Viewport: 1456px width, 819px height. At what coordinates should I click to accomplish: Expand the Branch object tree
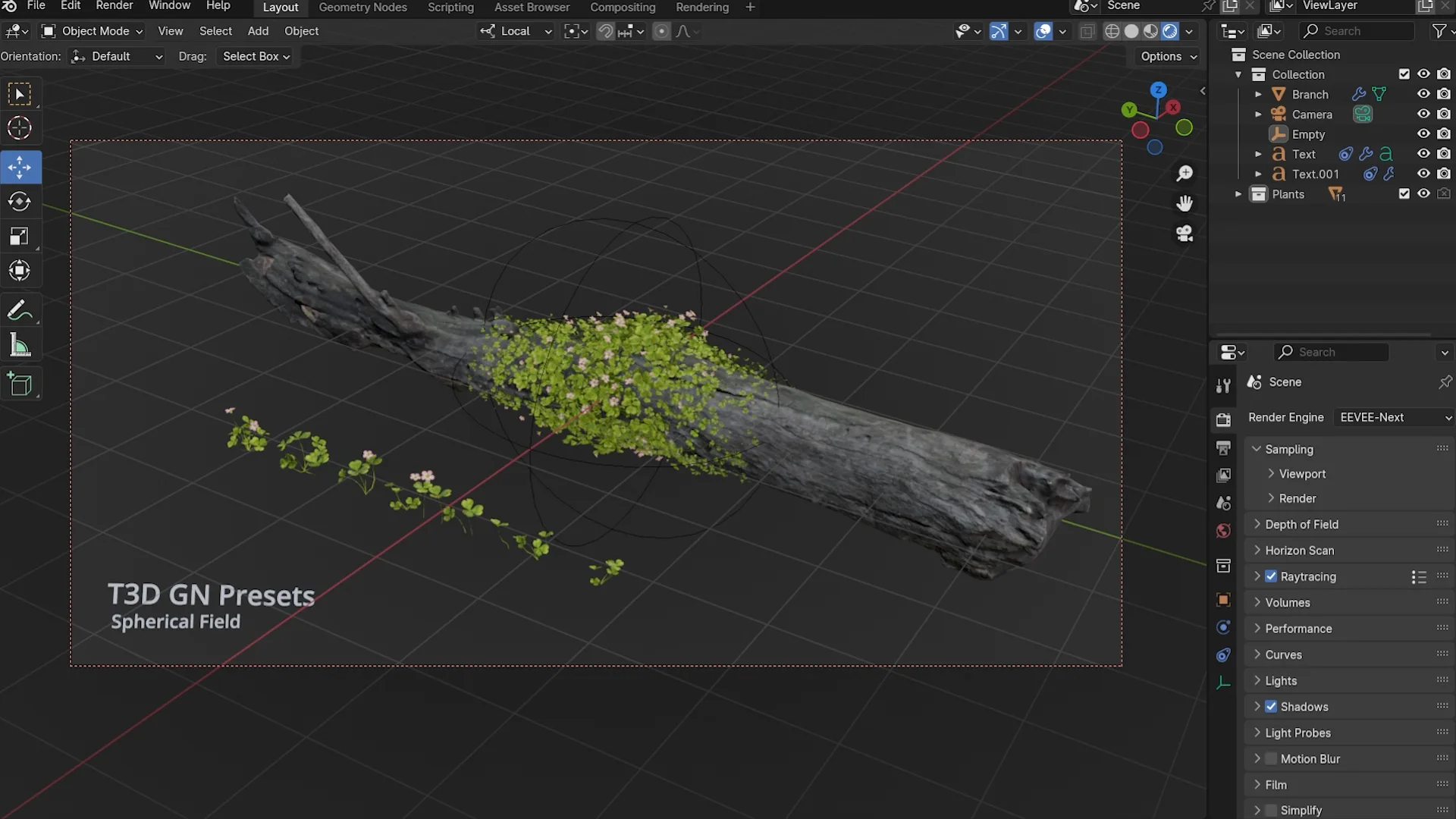(x=1258, y=94)
